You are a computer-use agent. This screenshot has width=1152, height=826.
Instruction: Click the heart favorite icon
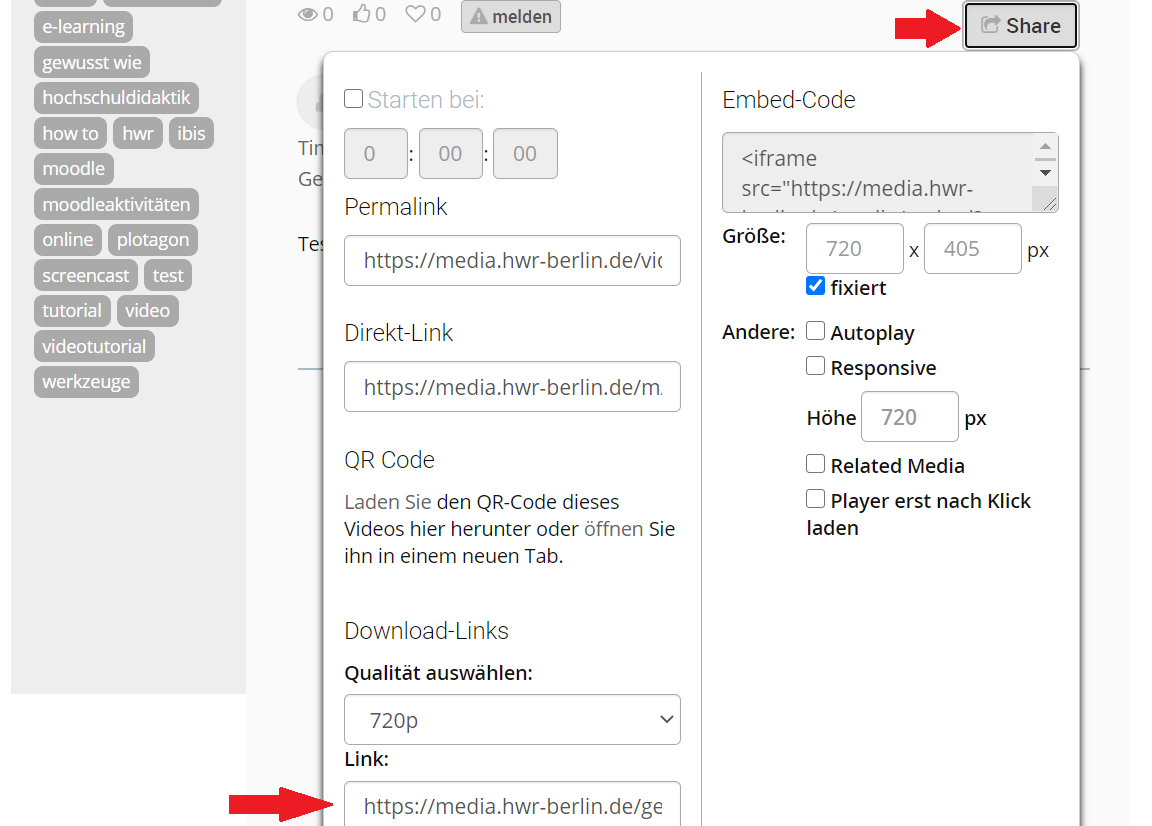[414, 13]
